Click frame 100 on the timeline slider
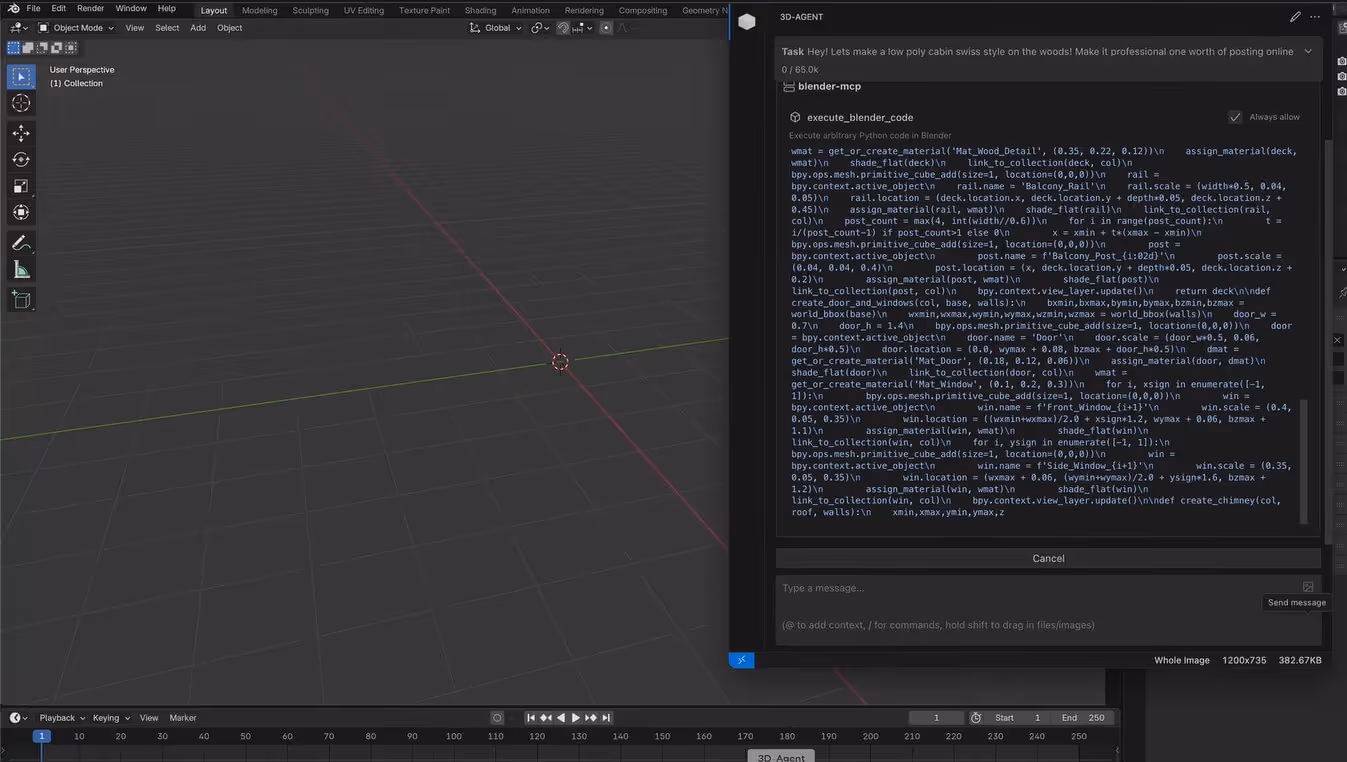The width and height of the screenshot is (1347, 762). [453, 735]
